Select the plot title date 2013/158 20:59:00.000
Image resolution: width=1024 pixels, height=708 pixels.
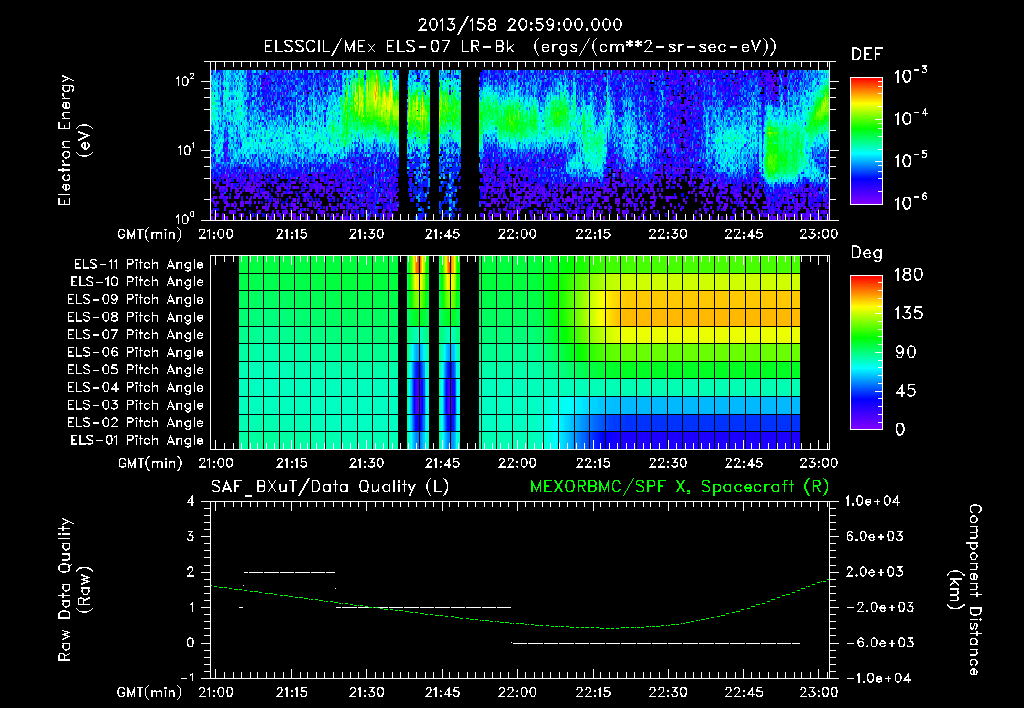coord(520,25)
